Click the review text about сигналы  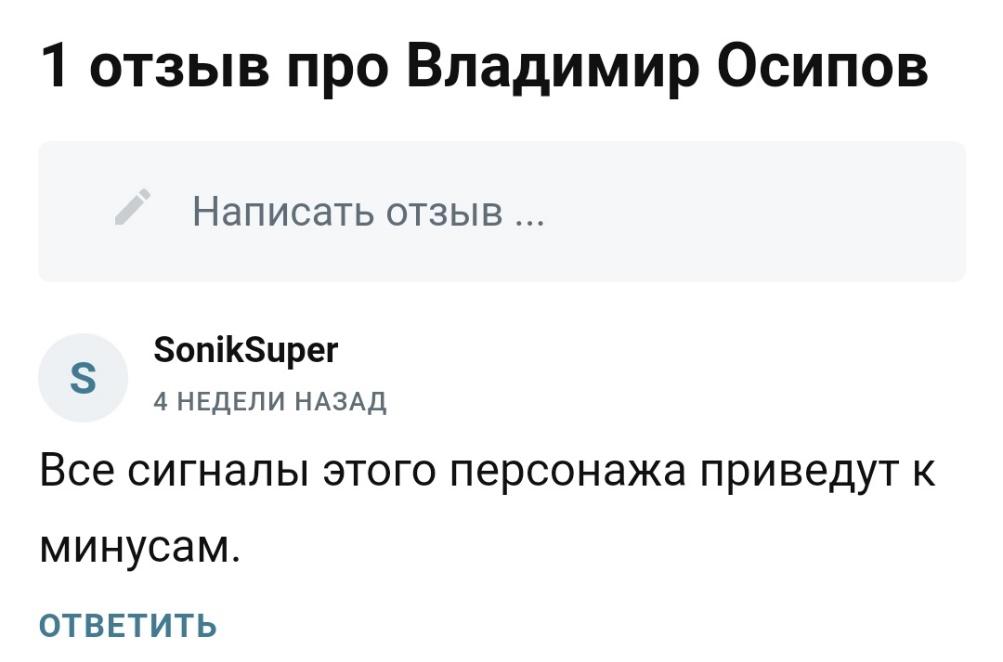[487, 471]
